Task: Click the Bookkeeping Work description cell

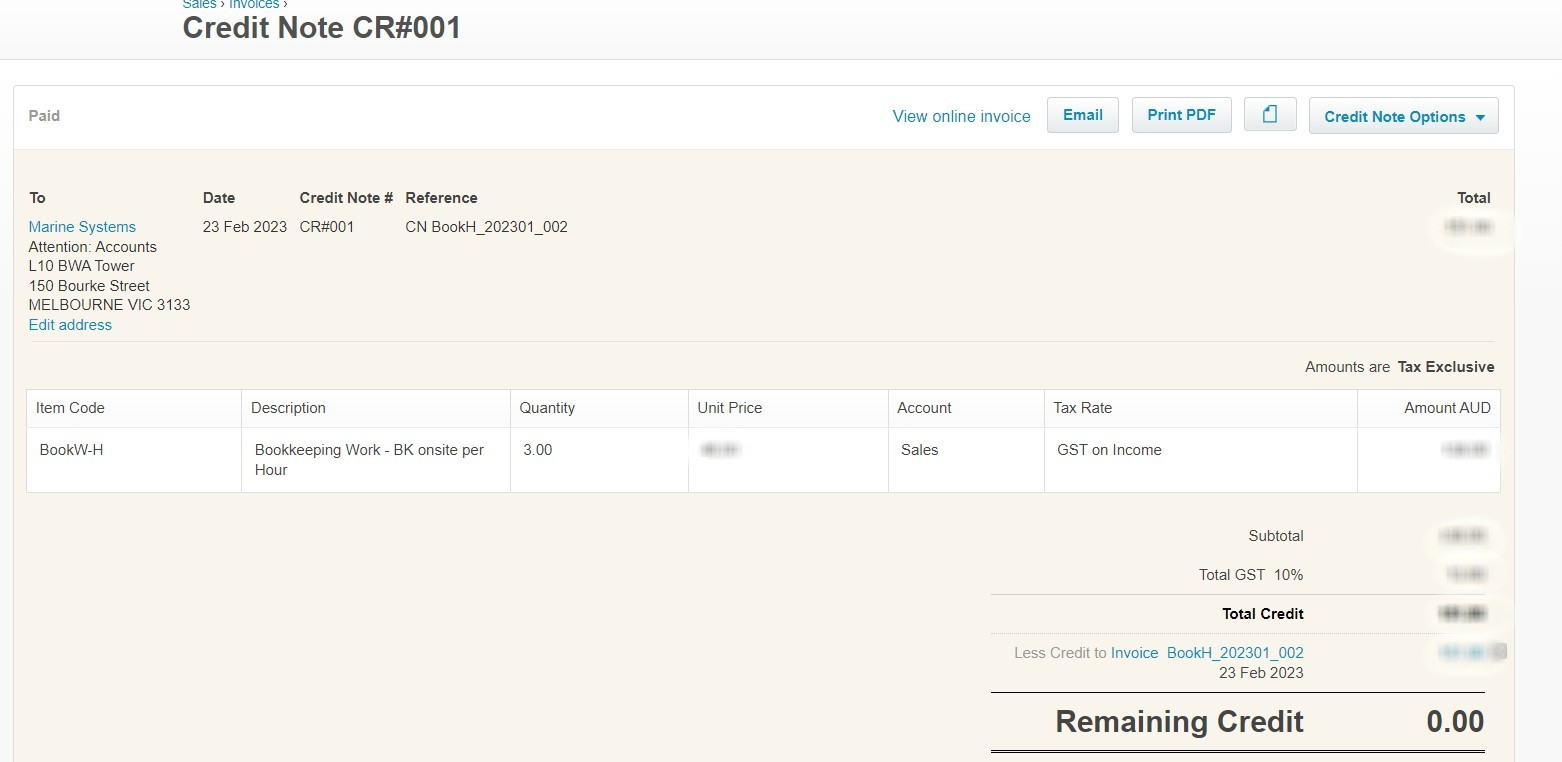Action: coord(369,459)
